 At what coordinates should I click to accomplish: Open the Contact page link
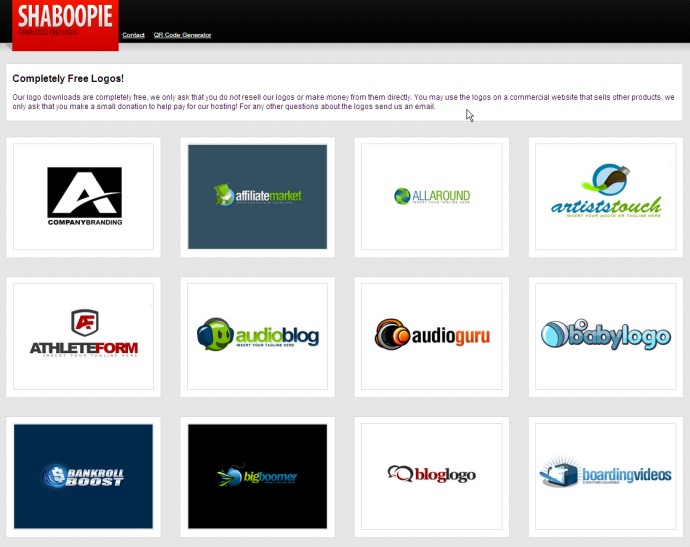click(133, 35)
